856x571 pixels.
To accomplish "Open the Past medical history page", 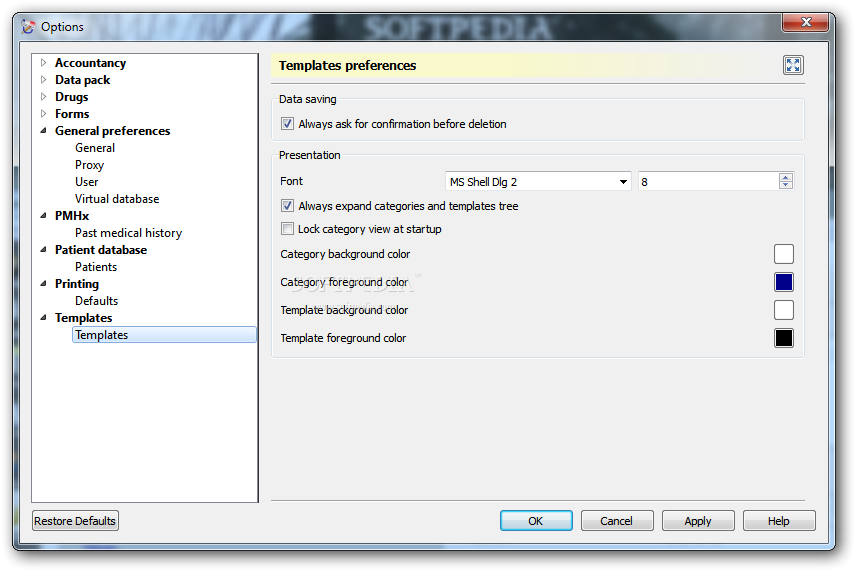I will [x=129, y=233].
